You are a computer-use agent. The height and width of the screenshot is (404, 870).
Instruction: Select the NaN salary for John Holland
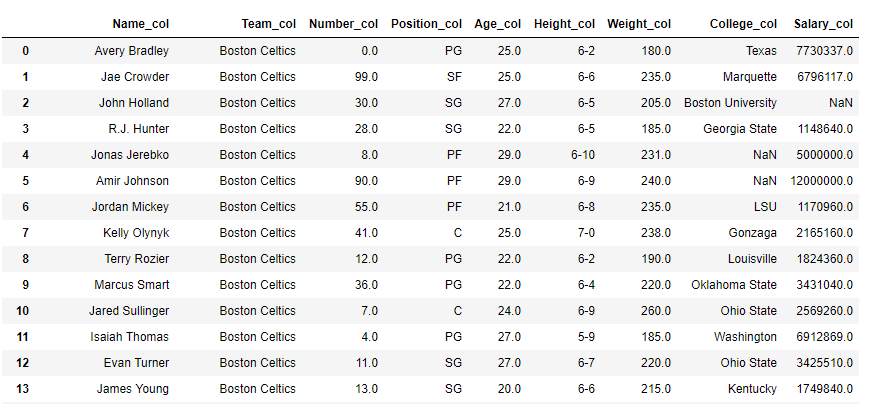click(x=841, y=103)
